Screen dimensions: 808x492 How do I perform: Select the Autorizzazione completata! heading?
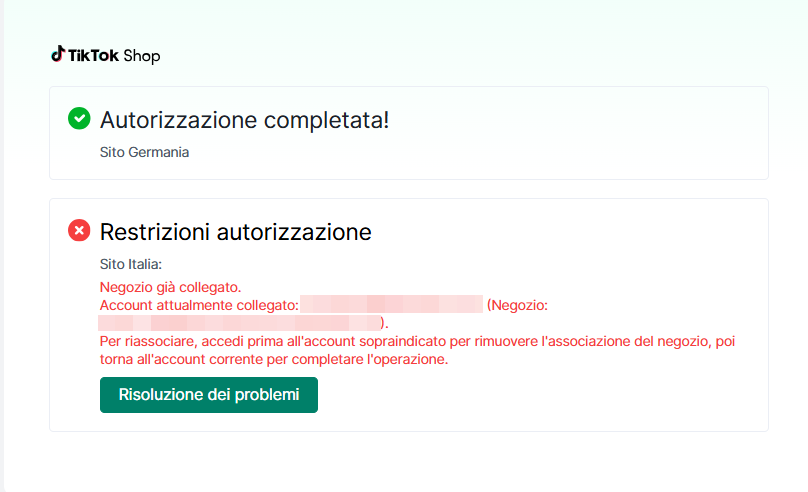click(244, 120)
